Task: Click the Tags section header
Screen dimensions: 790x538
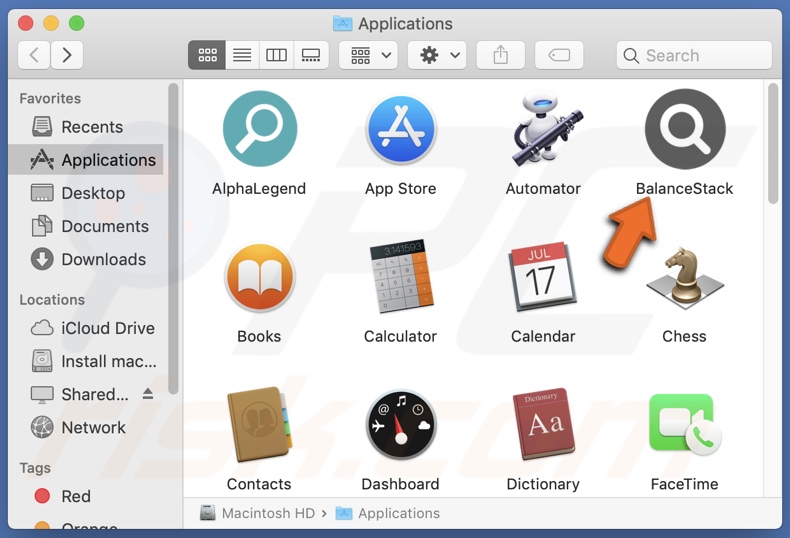Action: 35,468
